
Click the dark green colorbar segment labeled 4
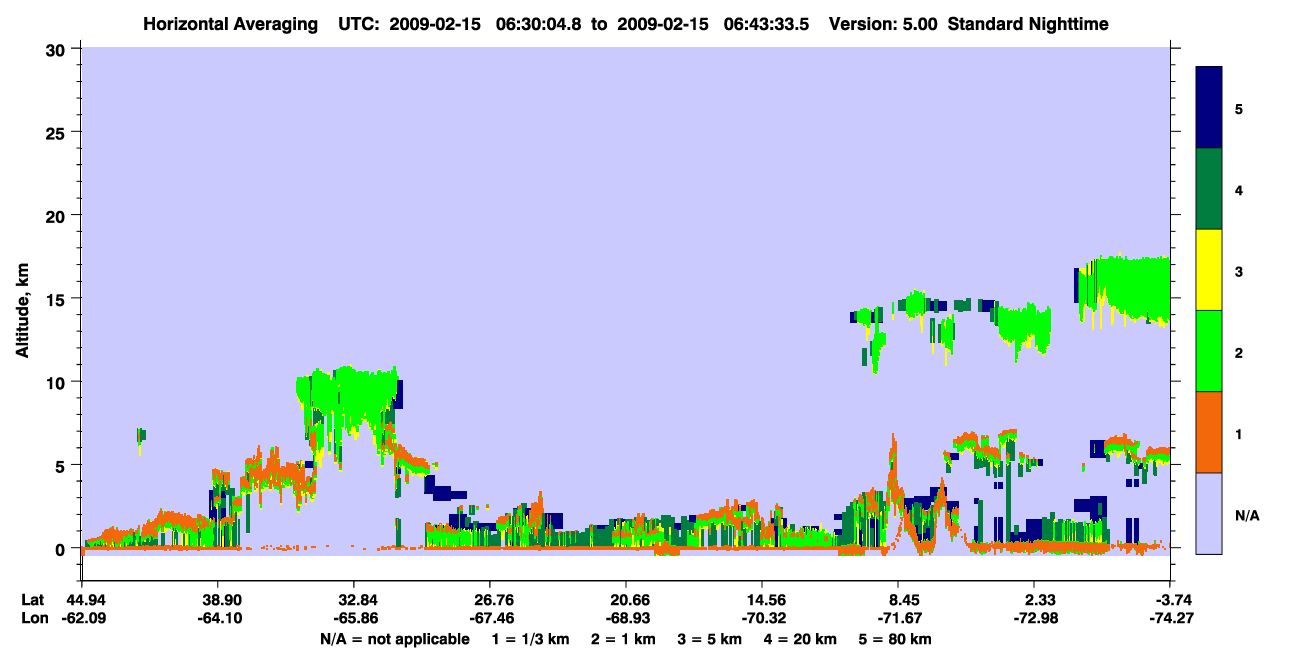coord(1209,189)
